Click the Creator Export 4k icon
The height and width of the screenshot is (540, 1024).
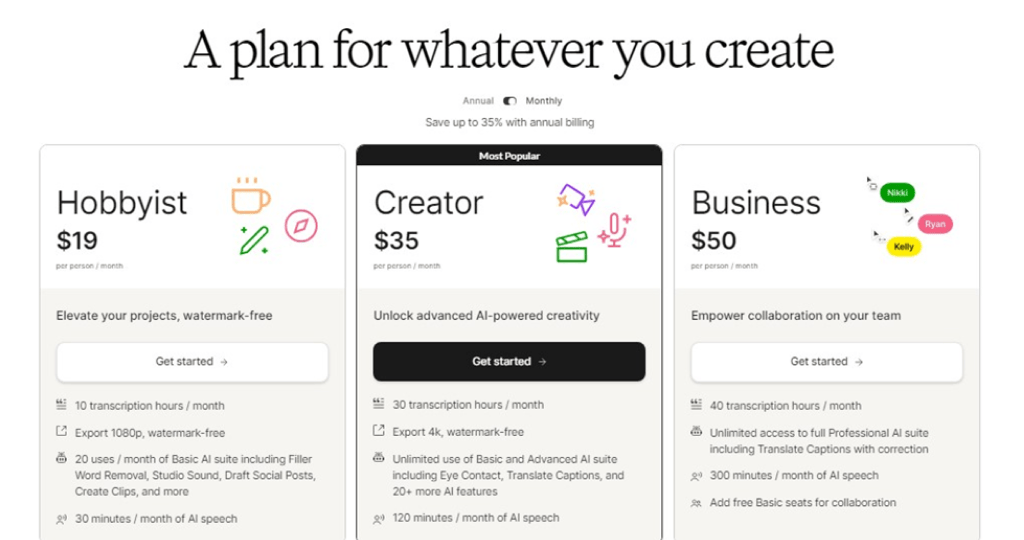click(x=379, y=432)
